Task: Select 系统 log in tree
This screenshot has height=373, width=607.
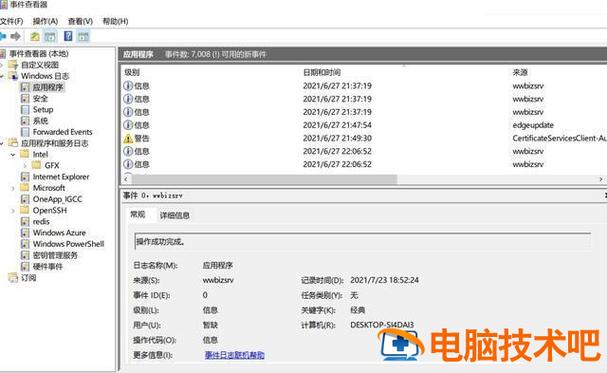Action: click(40, 121)
